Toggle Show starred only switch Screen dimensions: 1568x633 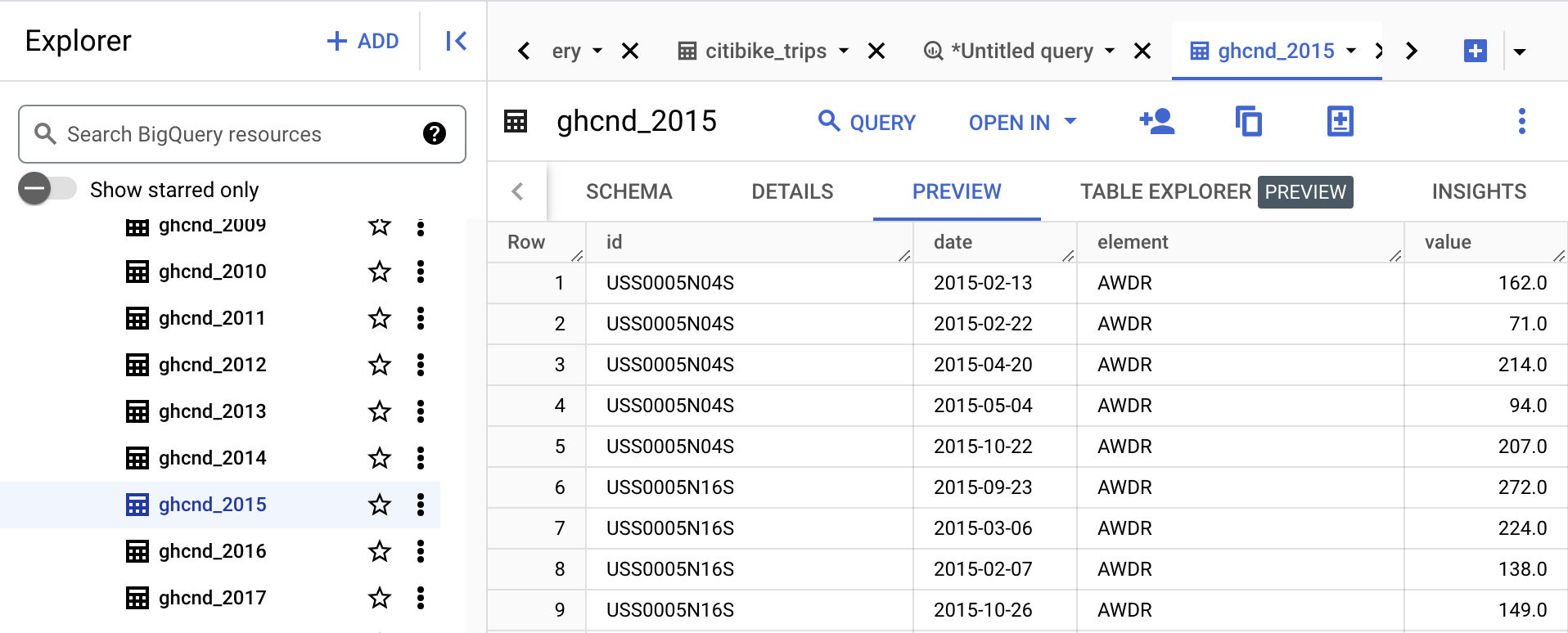pos(47,189)
